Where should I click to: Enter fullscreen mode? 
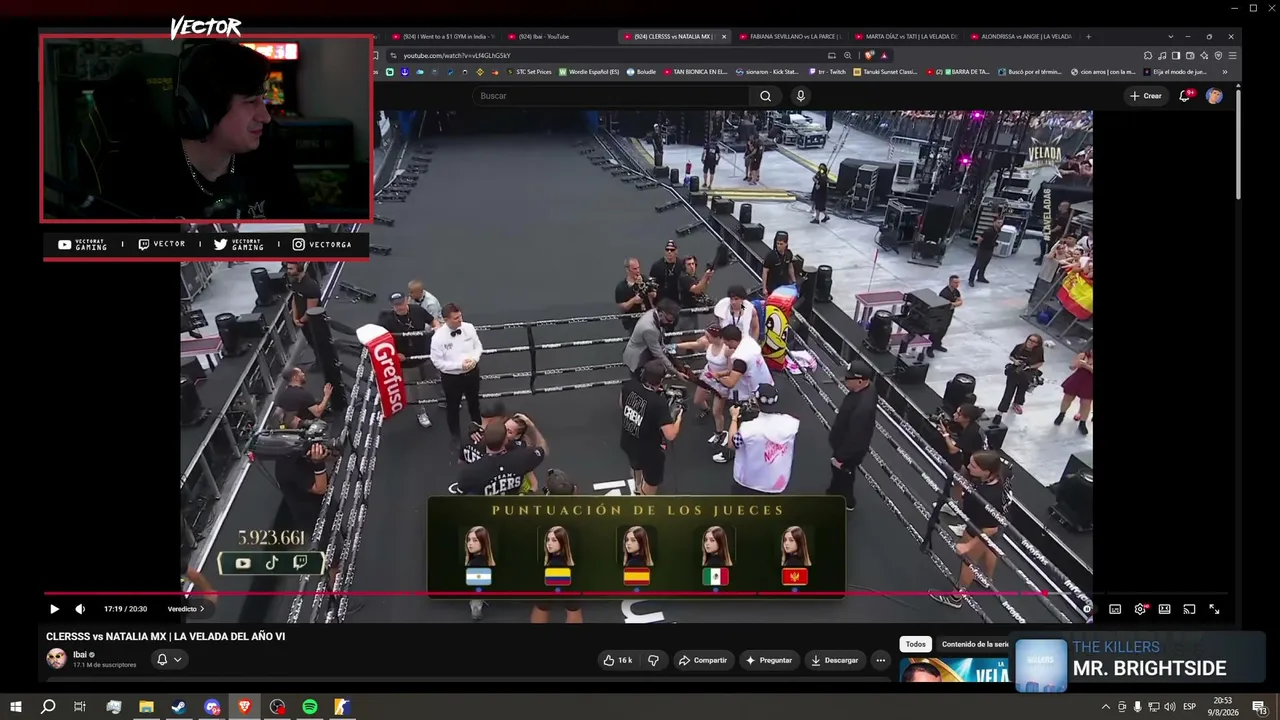point(1214,609)
